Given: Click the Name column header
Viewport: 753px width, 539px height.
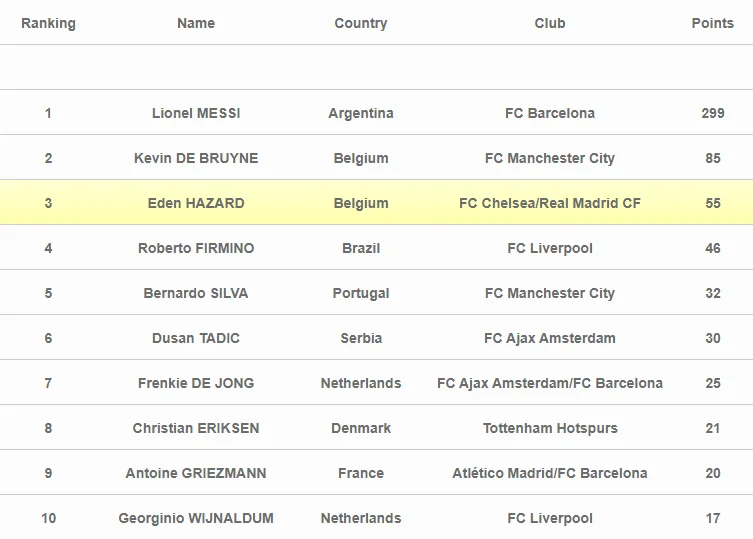Looking at the screenshot, I should click(x=196, y=23).
